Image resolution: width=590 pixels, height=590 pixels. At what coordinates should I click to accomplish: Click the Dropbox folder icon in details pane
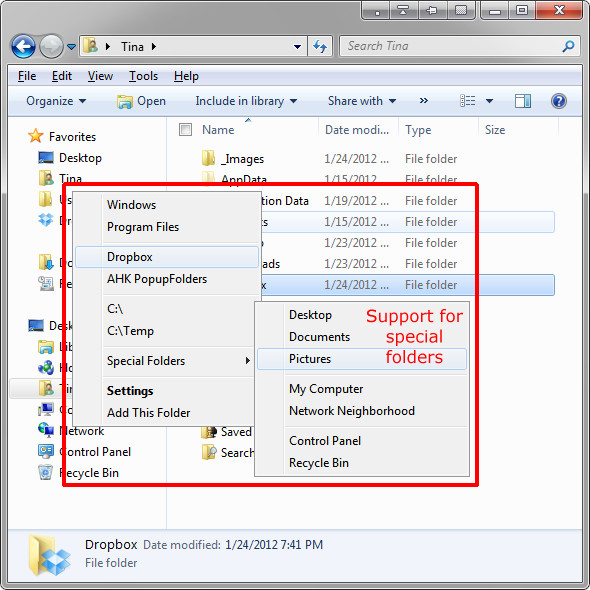pyautogui.click(x=49, y=555)
